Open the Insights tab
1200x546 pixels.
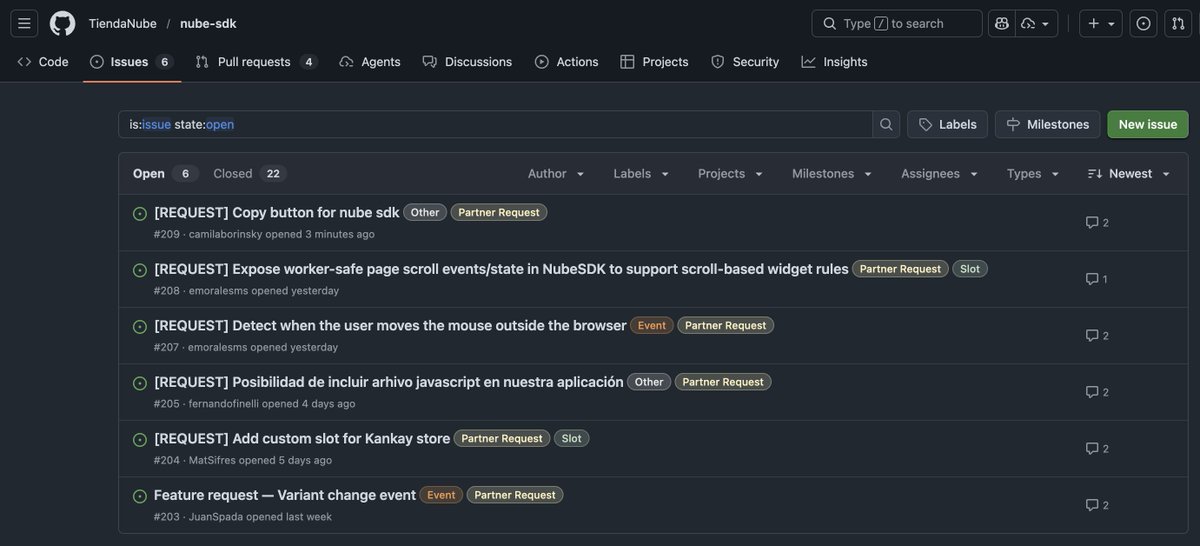[x=835, y=62]
